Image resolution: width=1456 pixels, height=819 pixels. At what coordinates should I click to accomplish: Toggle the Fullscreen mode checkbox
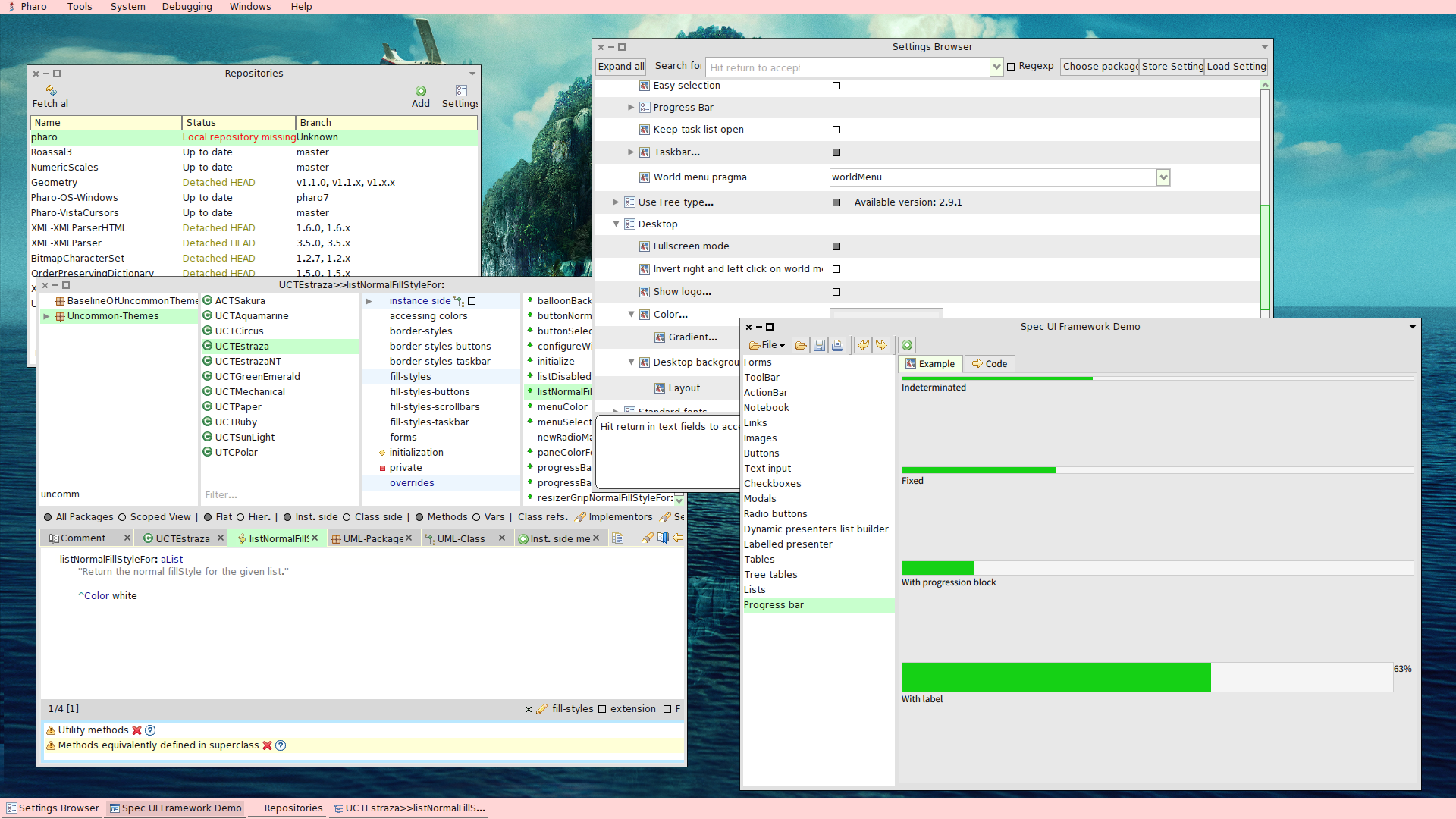pos(836,246)
